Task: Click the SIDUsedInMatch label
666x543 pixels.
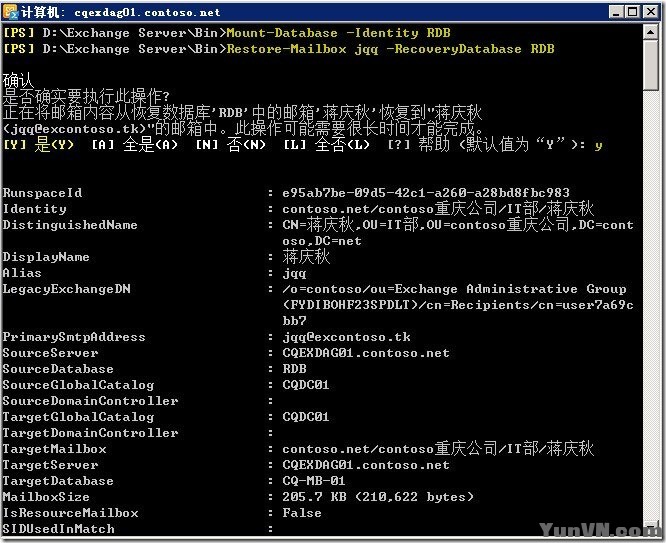Action: (x=59, y=529)
